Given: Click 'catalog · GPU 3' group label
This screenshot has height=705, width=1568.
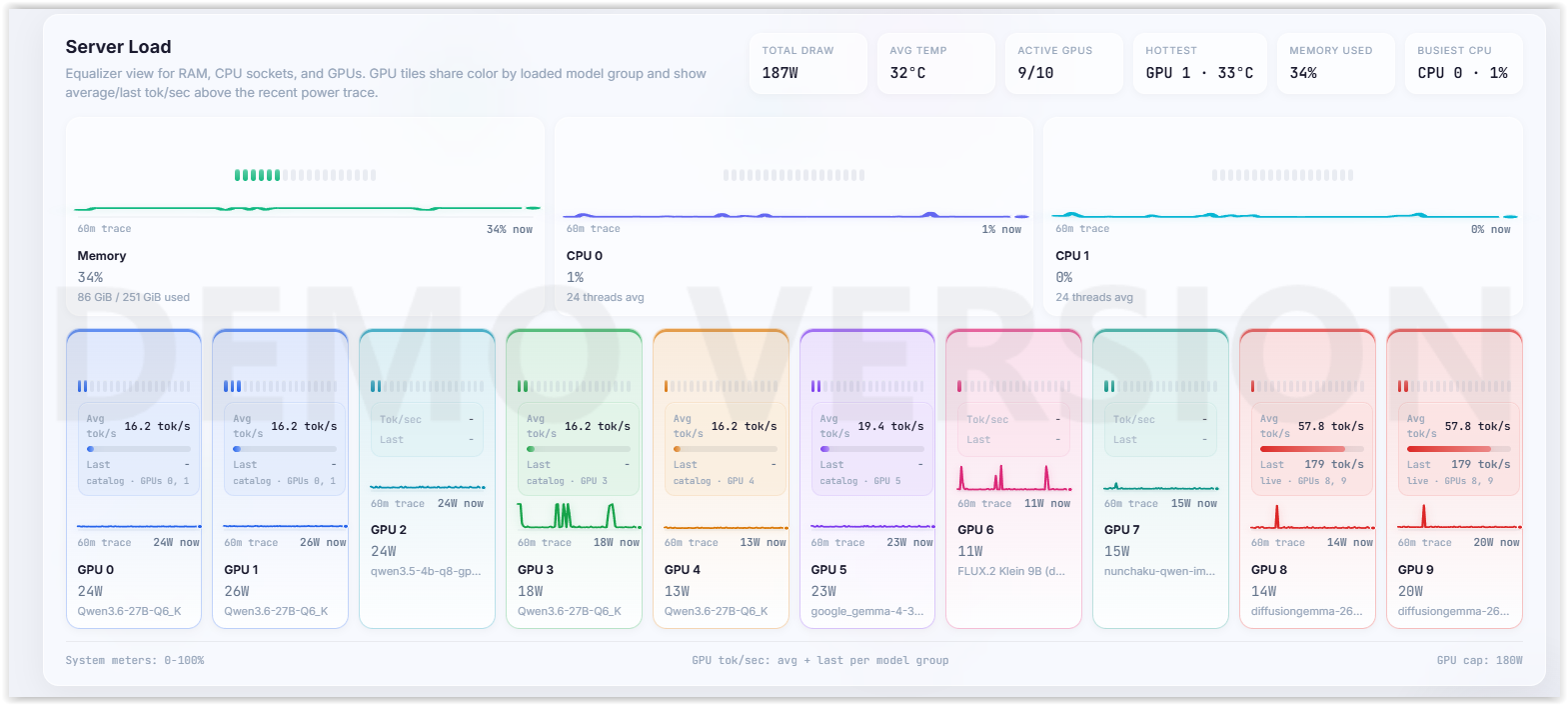Looking at the screenshot, I should (x=567, y=481).
